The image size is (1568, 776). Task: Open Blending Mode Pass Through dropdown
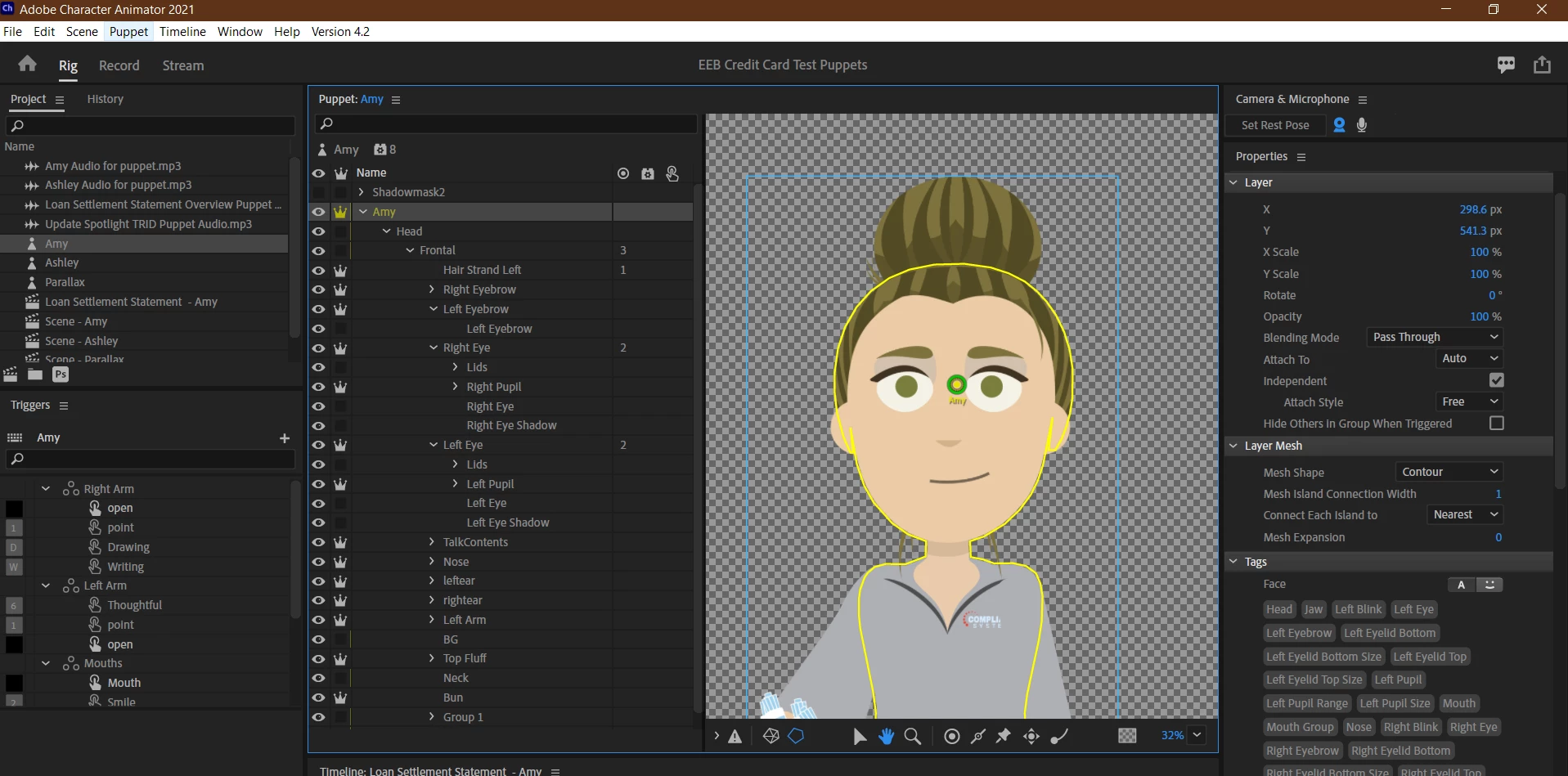[1435, 337]
